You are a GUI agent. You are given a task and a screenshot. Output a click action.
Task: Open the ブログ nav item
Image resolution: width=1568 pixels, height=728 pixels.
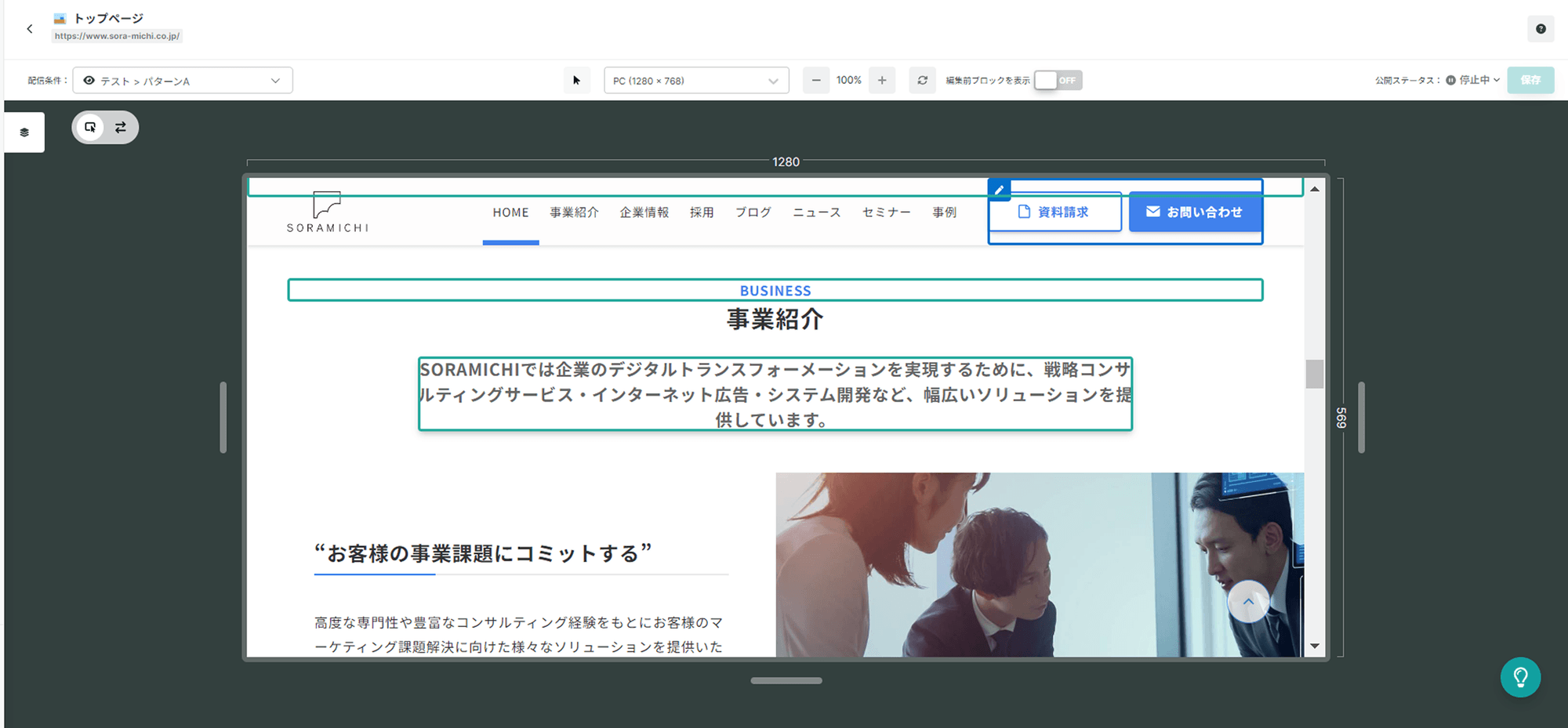coord(753,212)
